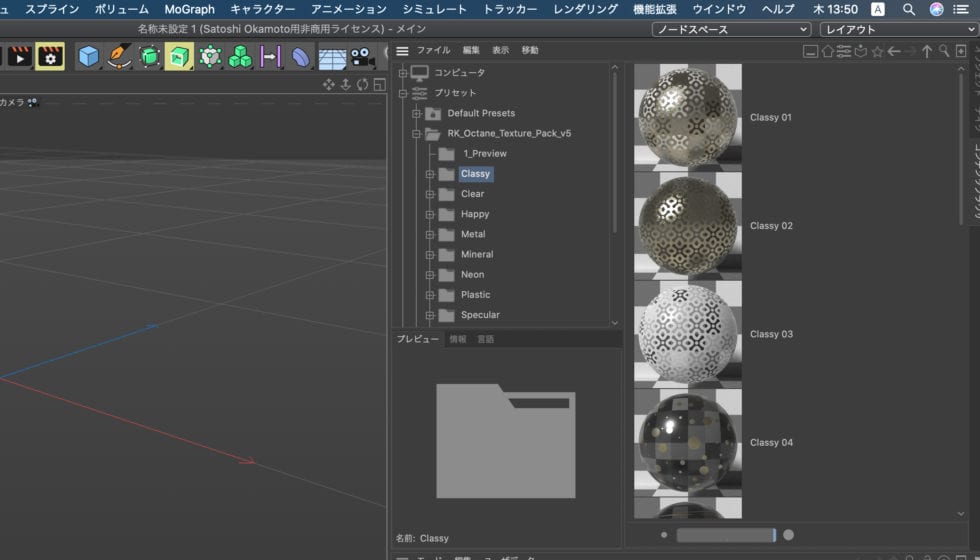Expand the Default Presets folder
The image size is (980, 560).
pyautogui.click(x=416, y=114)
